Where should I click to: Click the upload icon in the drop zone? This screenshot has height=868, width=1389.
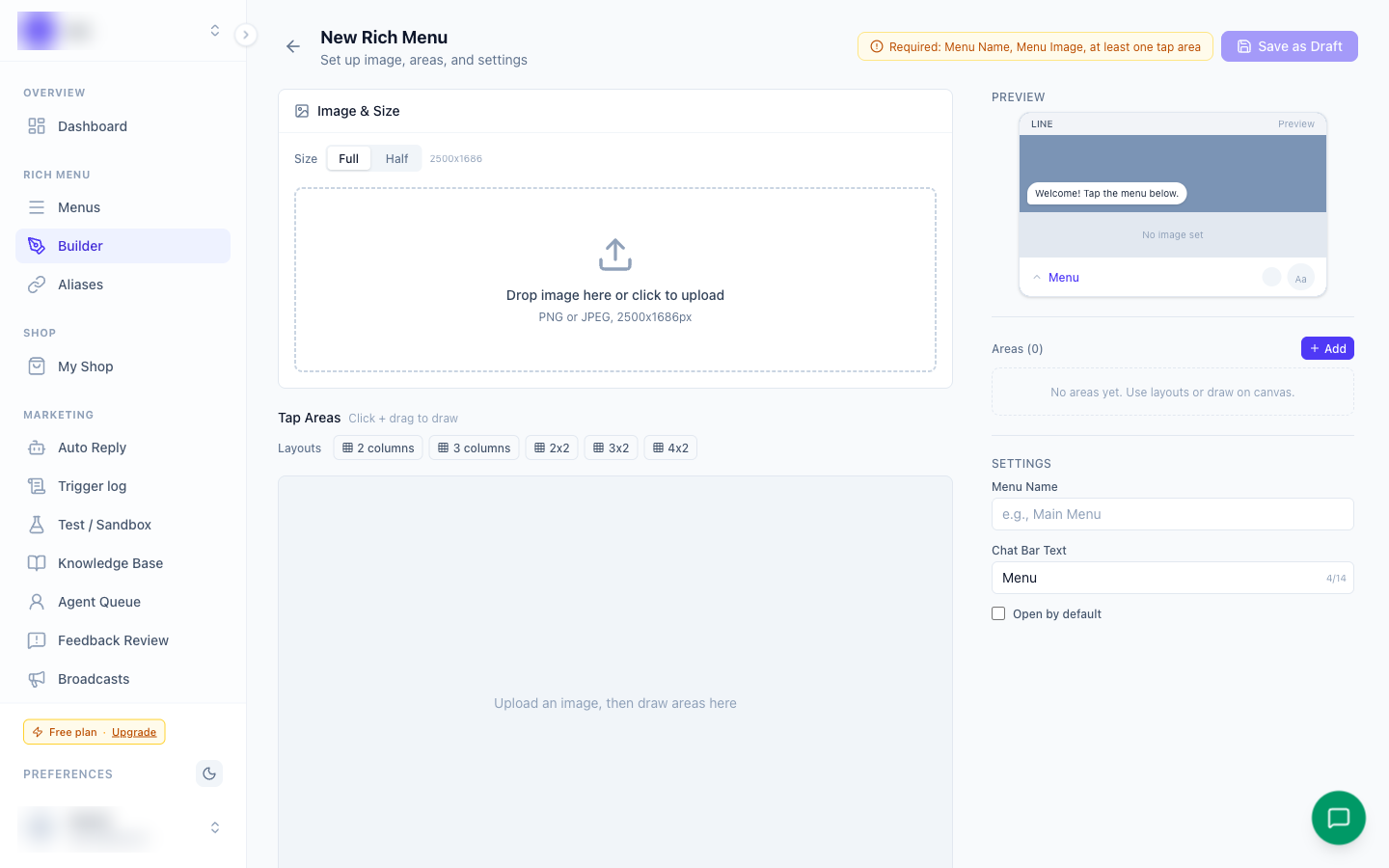pos(615,256)
